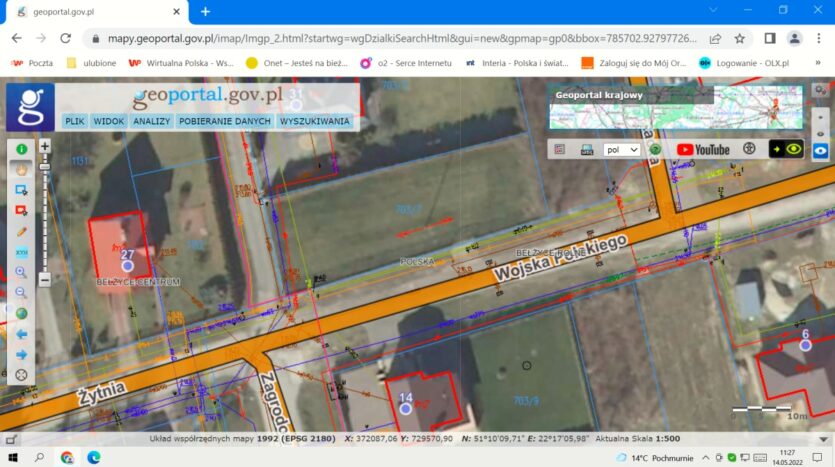This screenshot has height=467, width=835.
Task: Click the minus button on the zoom slider
Action: pos(45,280)
